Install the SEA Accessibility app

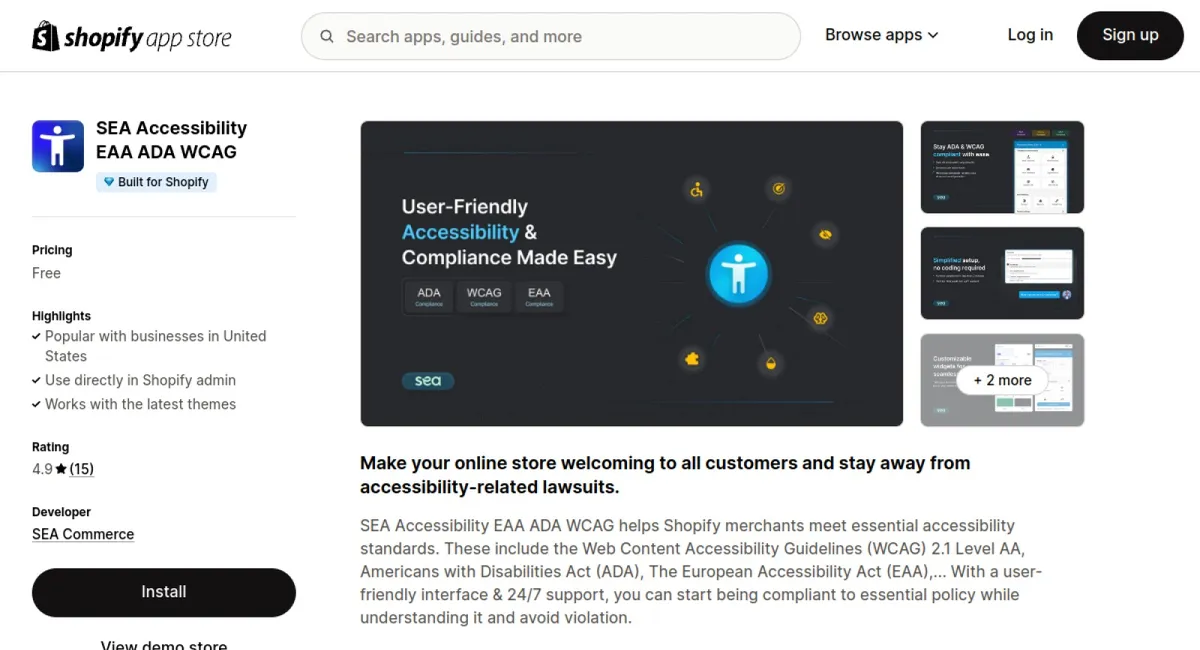tap(164, 592)
